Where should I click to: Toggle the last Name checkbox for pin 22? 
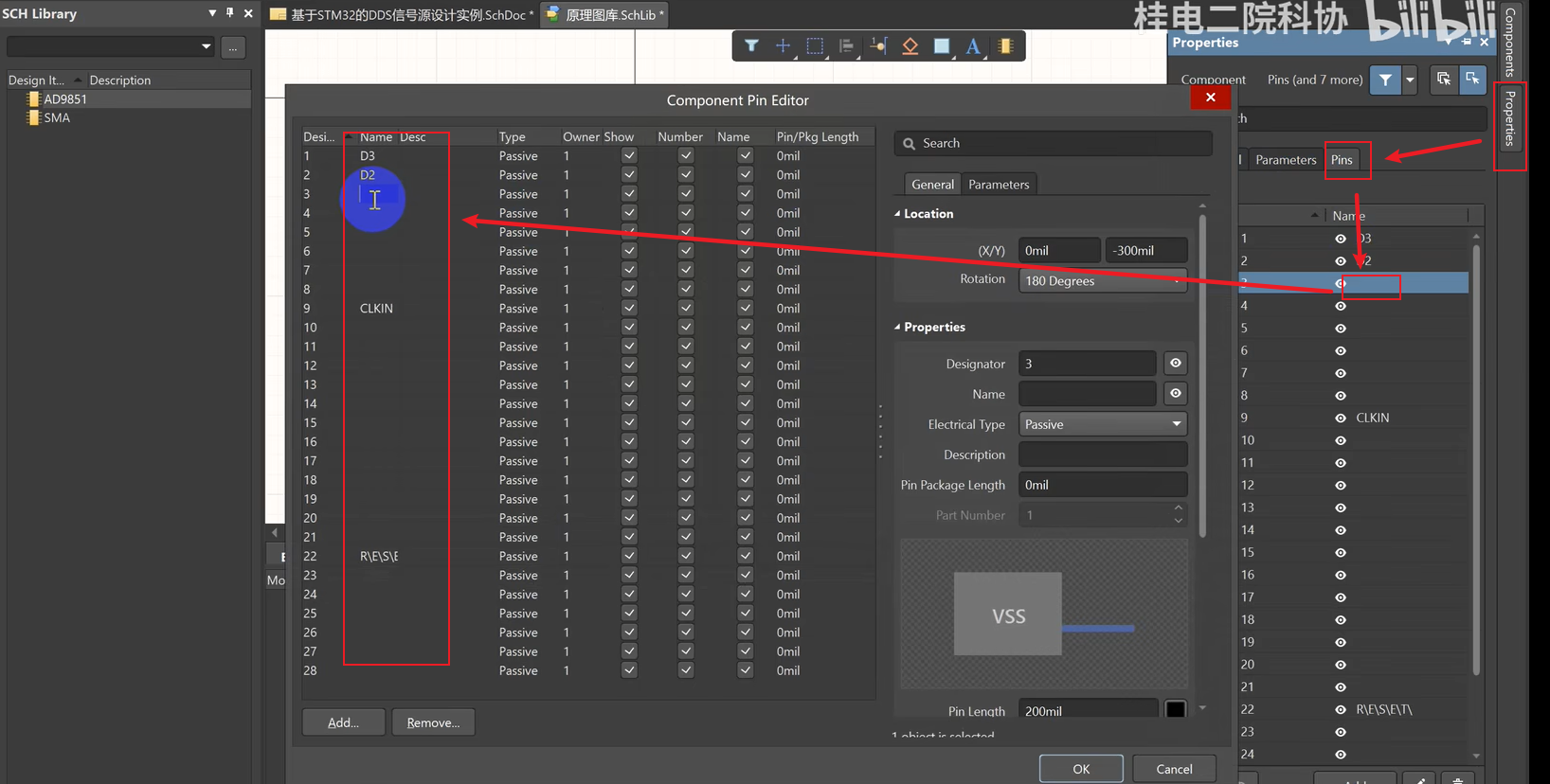click(x=746, y=556)
